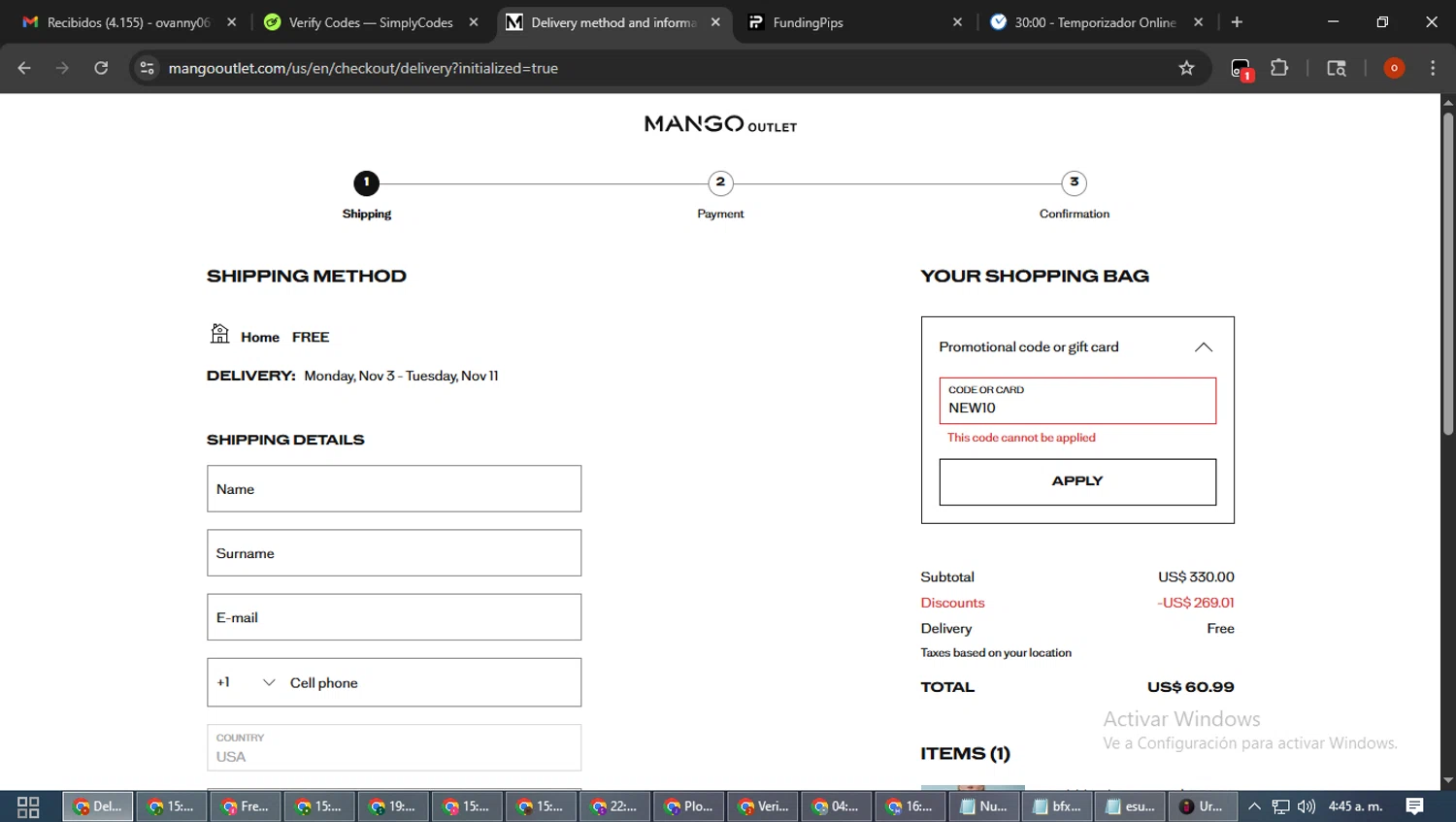Click step 1 Shipping indicator
The image size is (1456, 822).
(366, 182)
